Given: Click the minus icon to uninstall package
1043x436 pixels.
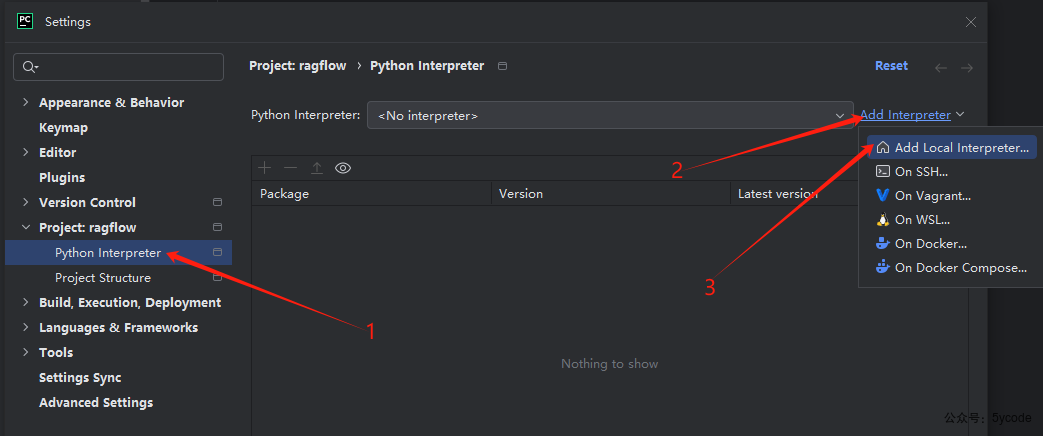Looking at the screenshot, I should click(x=290, y=168).
